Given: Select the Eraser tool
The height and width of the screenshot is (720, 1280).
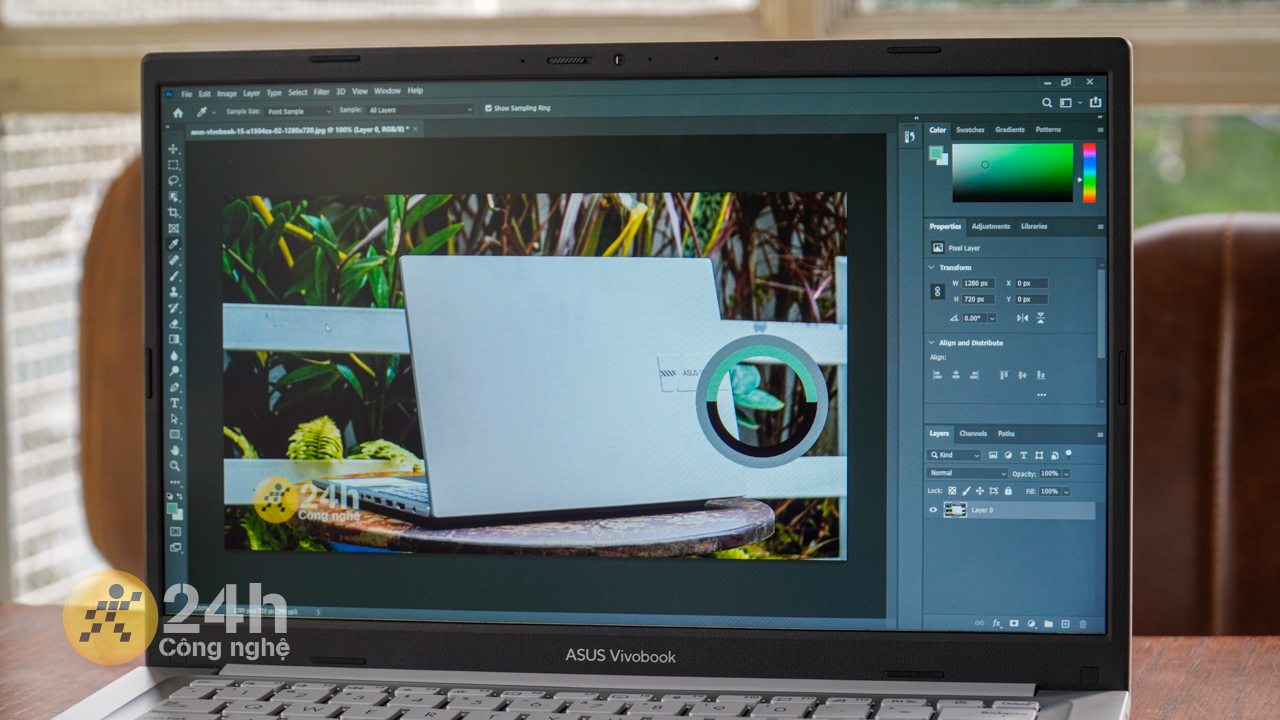Looking at the screenshot, I should [174, 324].
